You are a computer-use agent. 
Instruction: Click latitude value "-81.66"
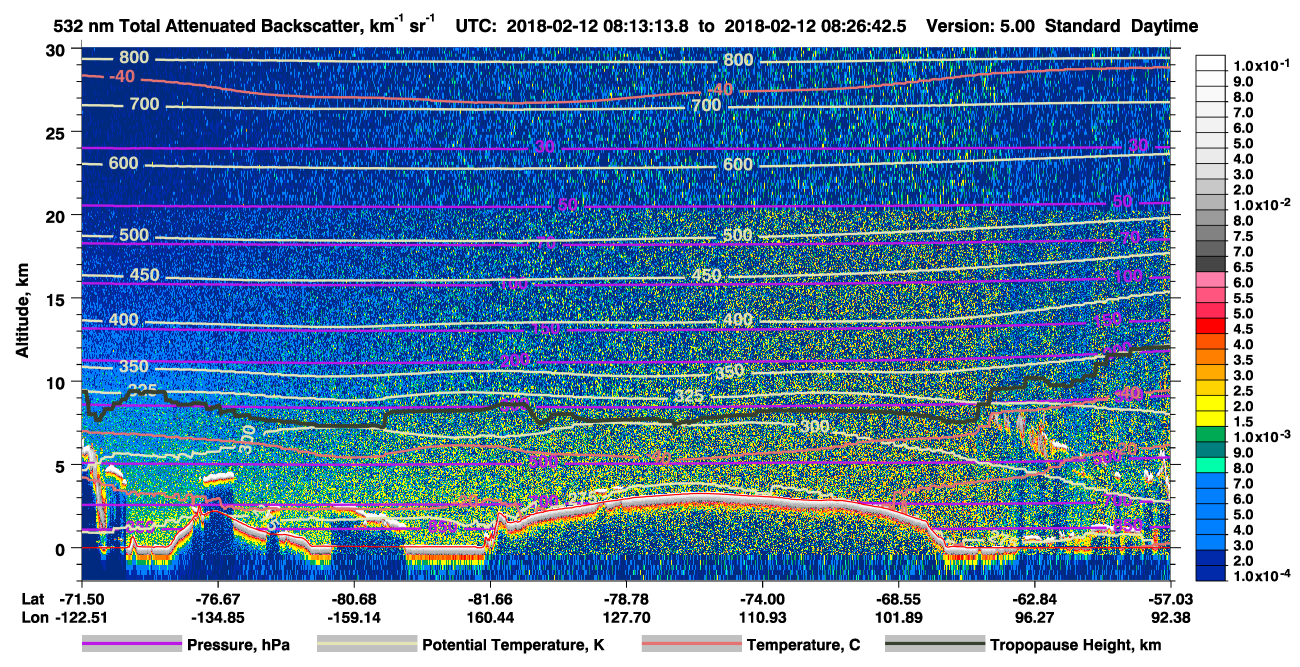(490, 600)
